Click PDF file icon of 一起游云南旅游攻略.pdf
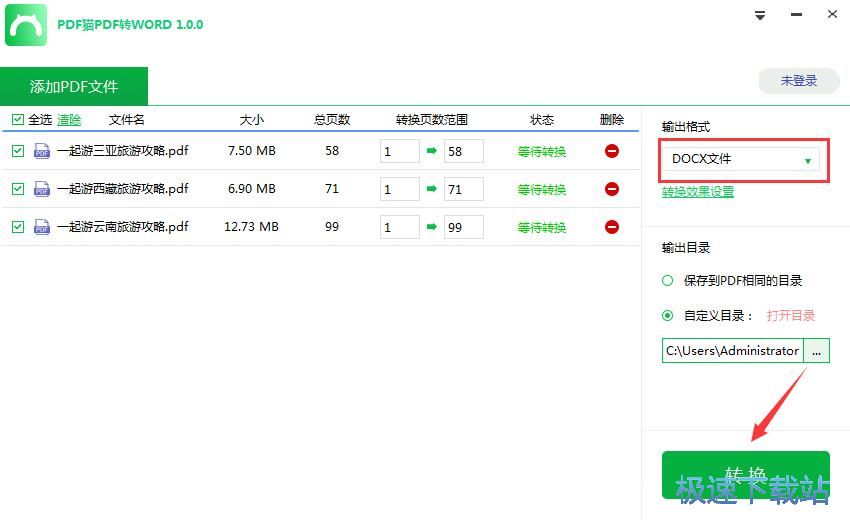 coord(42,227)
